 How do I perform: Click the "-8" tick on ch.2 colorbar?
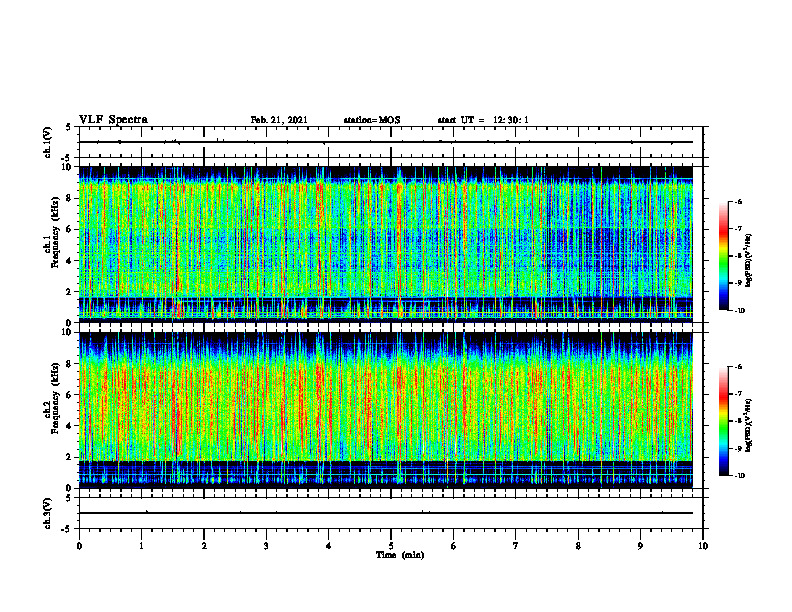point(739,421)
